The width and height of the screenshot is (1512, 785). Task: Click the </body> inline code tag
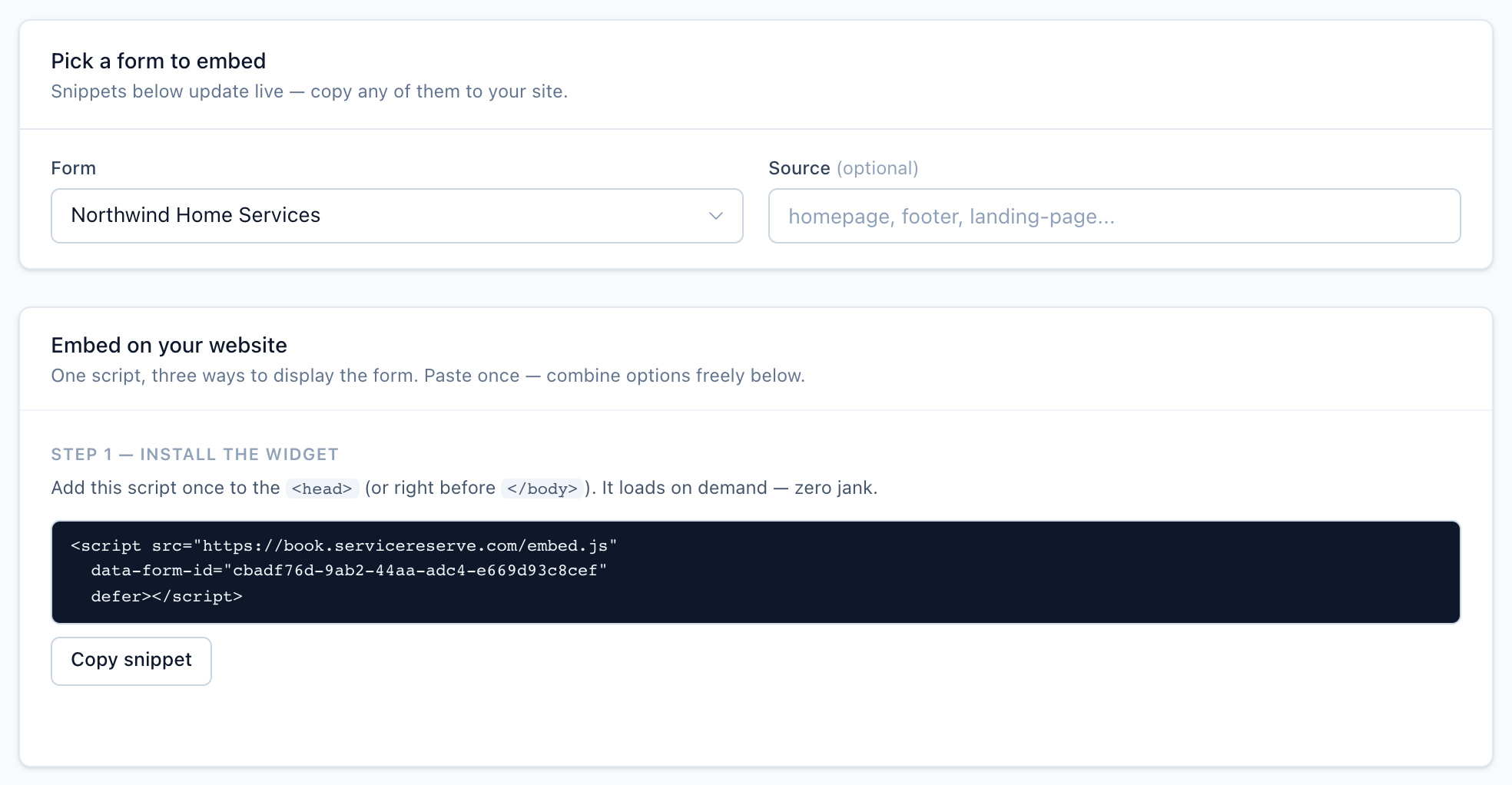(x=542, y=489)
